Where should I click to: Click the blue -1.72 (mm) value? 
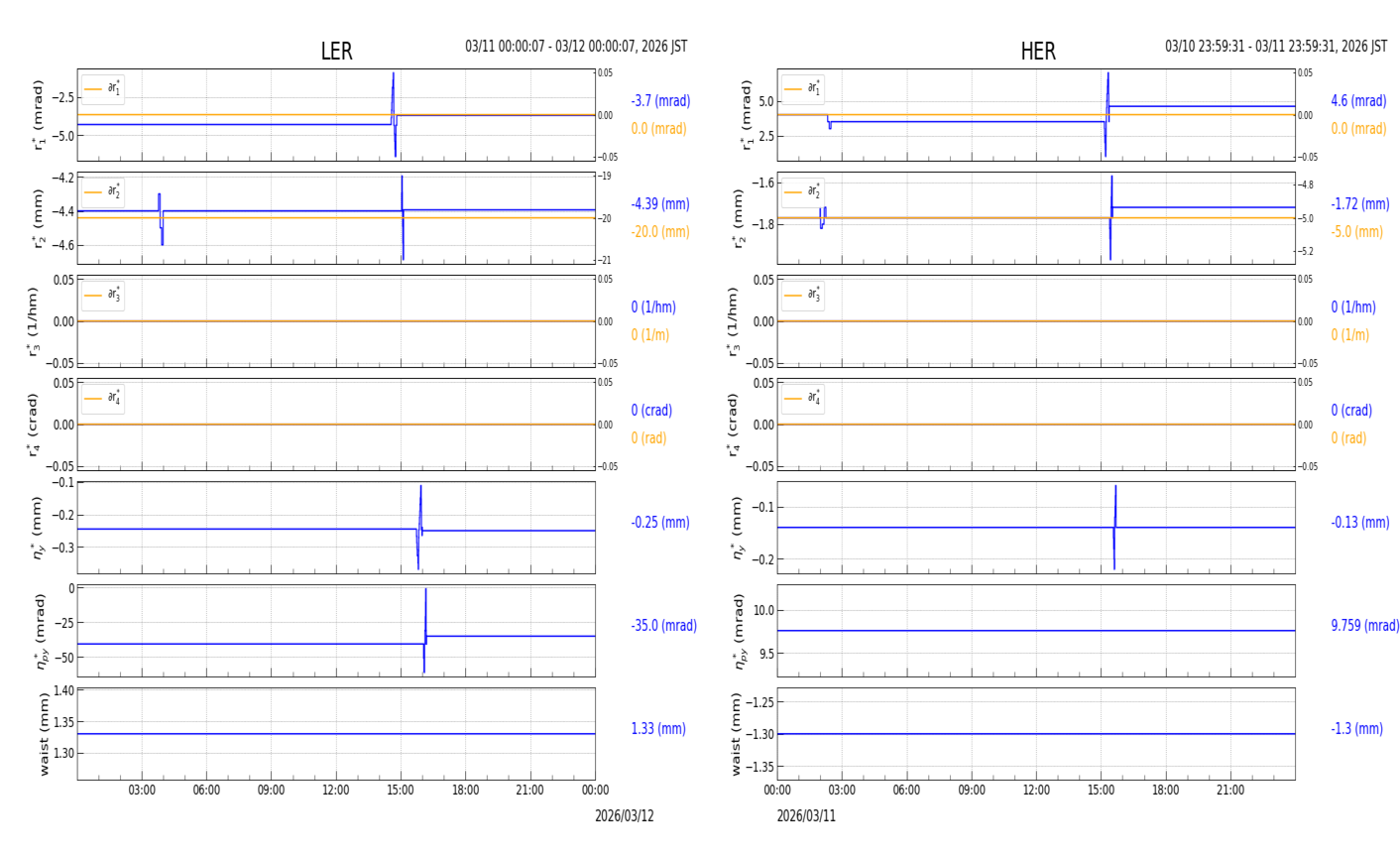1360,204
